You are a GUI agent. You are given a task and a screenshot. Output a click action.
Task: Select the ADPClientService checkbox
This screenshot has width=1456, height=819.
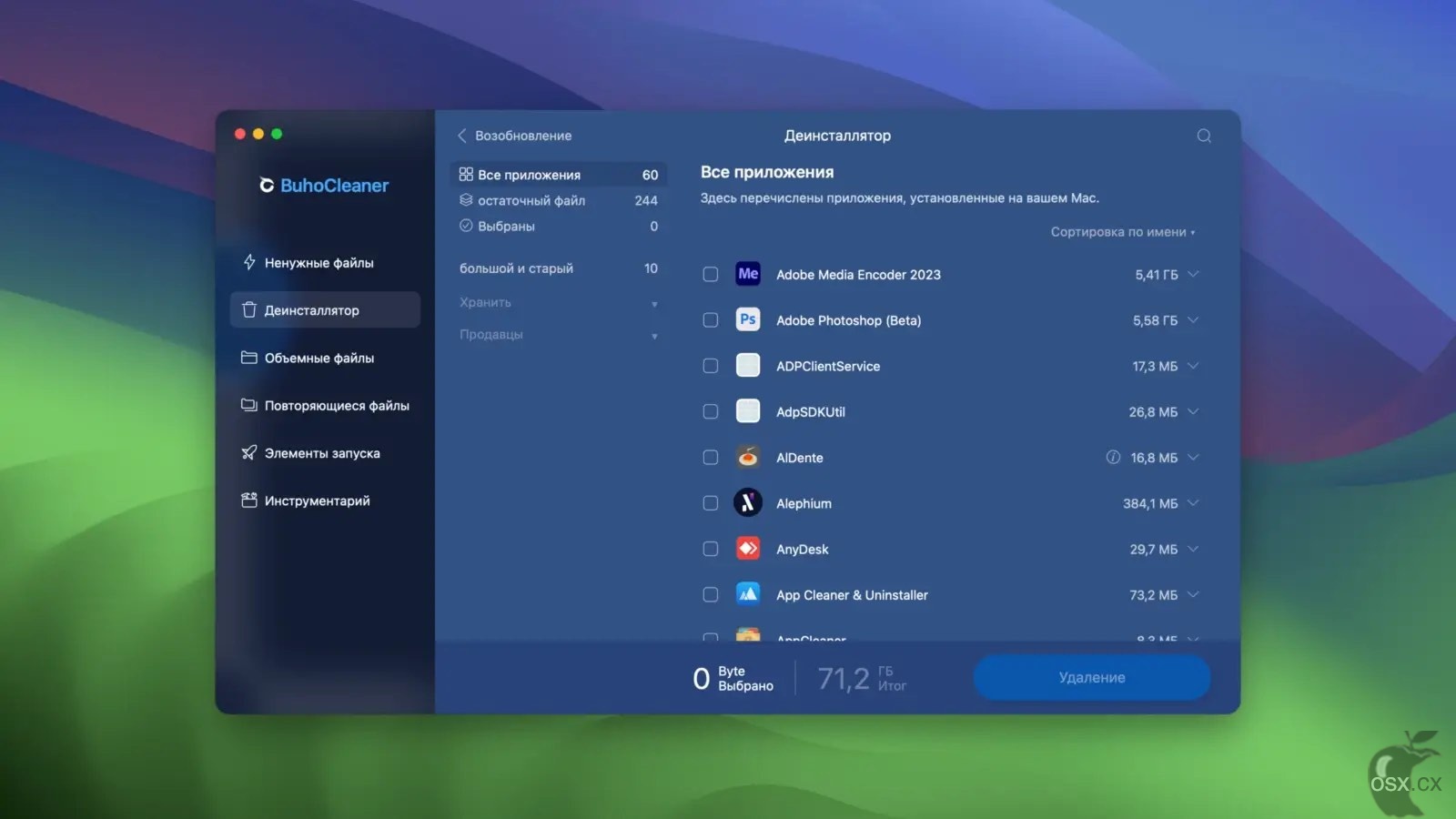pos(711,365)
